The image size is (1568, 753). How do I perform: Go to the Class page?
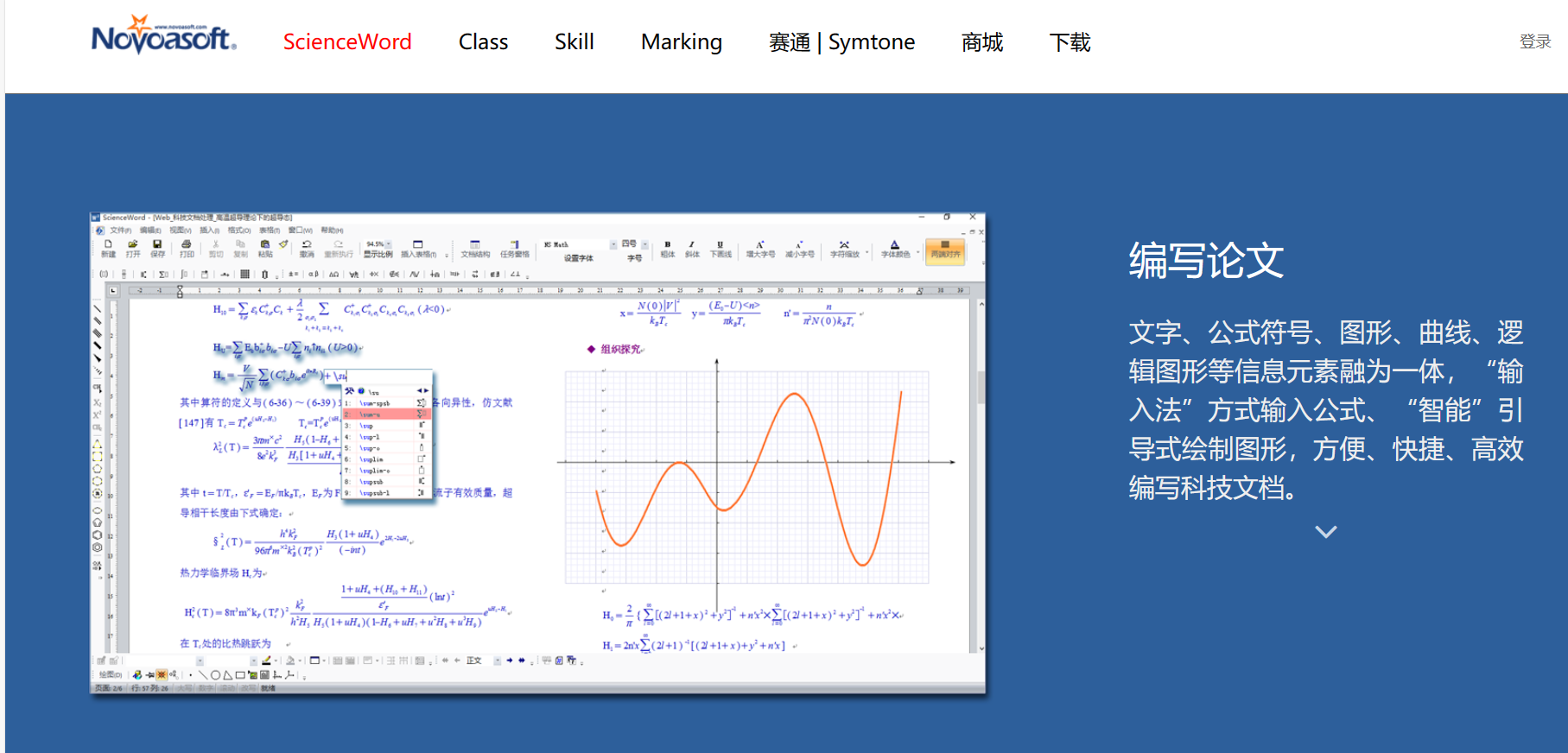[x=483, y=42]
